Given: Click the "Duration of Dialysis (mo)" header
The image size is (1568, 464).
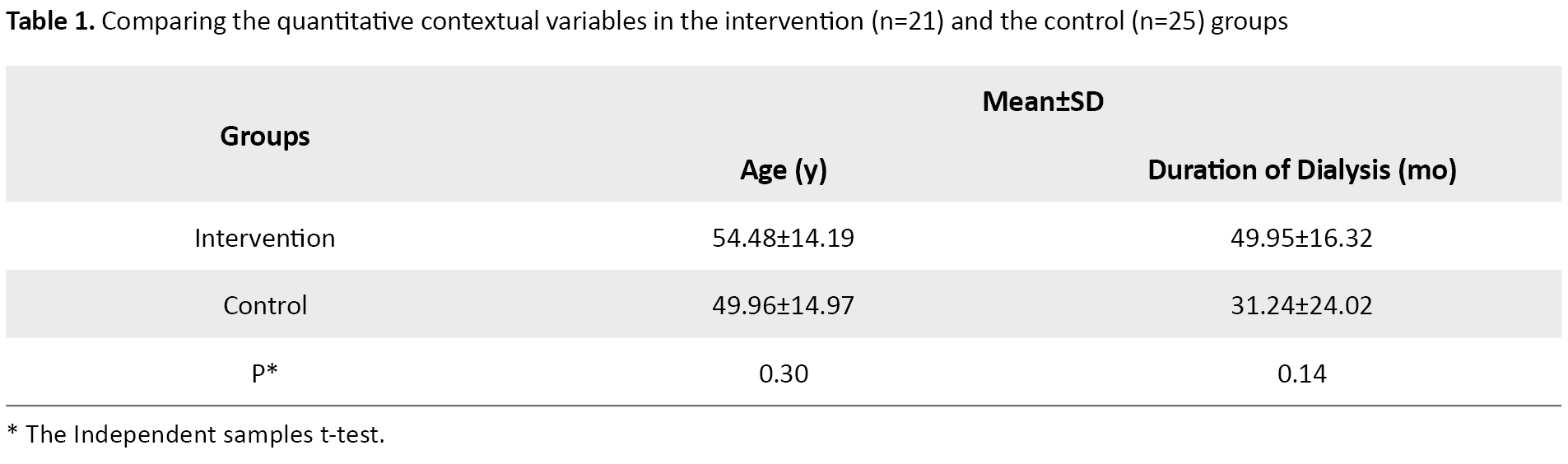Looking at the screenshot, I should click(1301, 170).
